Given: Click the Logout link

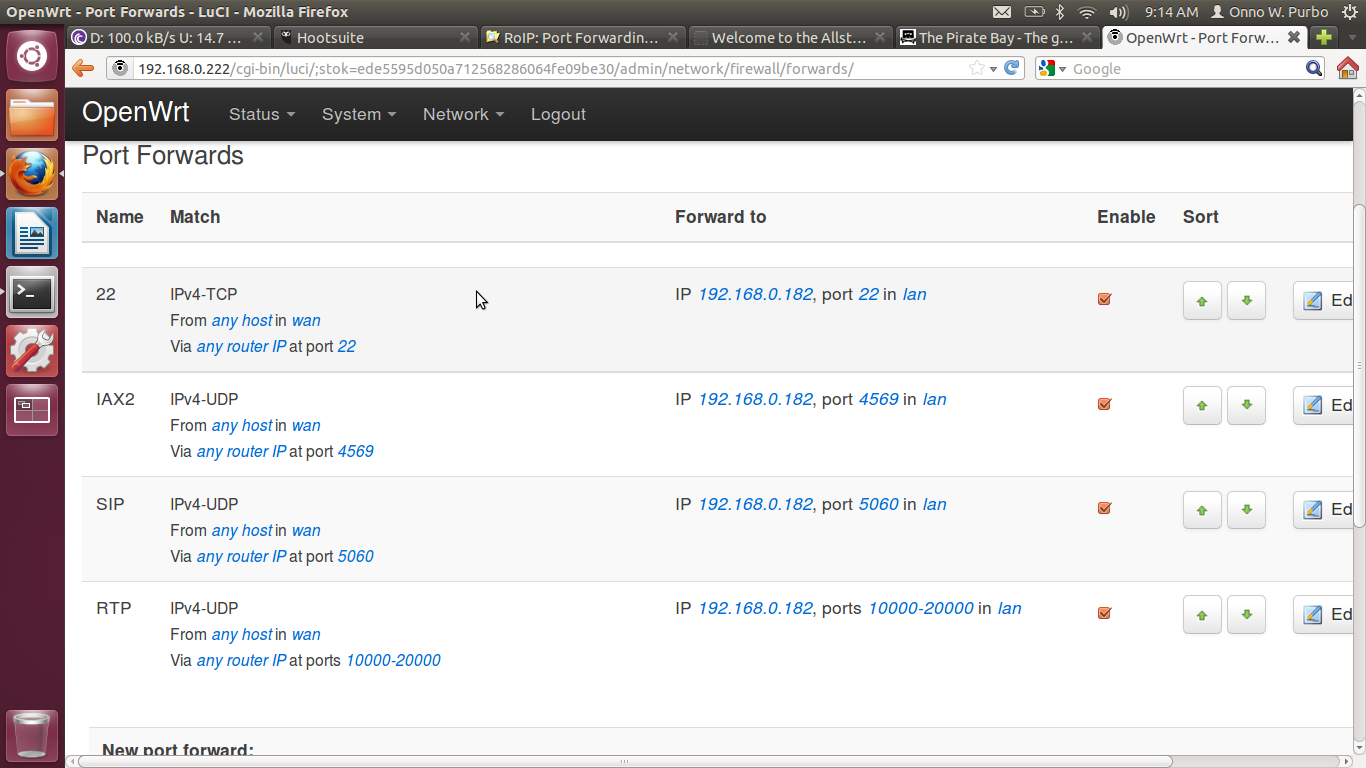Looking at the screenshot, I should (x=558, y=114).
